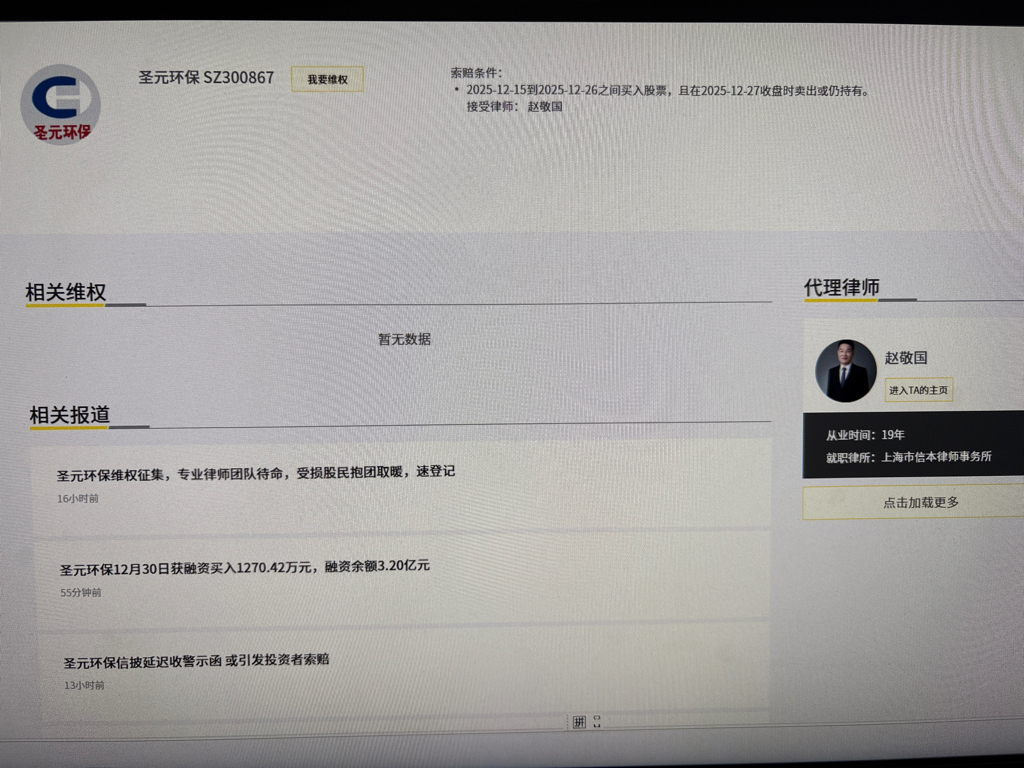Click 进入TA的主页 button
Screen dimensions: 1024x768
tap(918, 390)
